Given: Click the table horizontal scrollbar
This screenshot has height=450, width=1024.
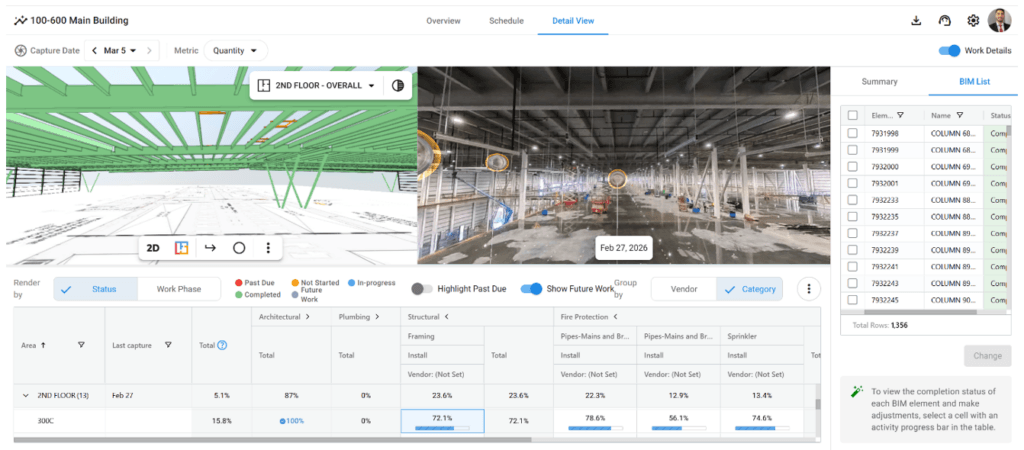Looking at the screenshot, I should 272,440.
